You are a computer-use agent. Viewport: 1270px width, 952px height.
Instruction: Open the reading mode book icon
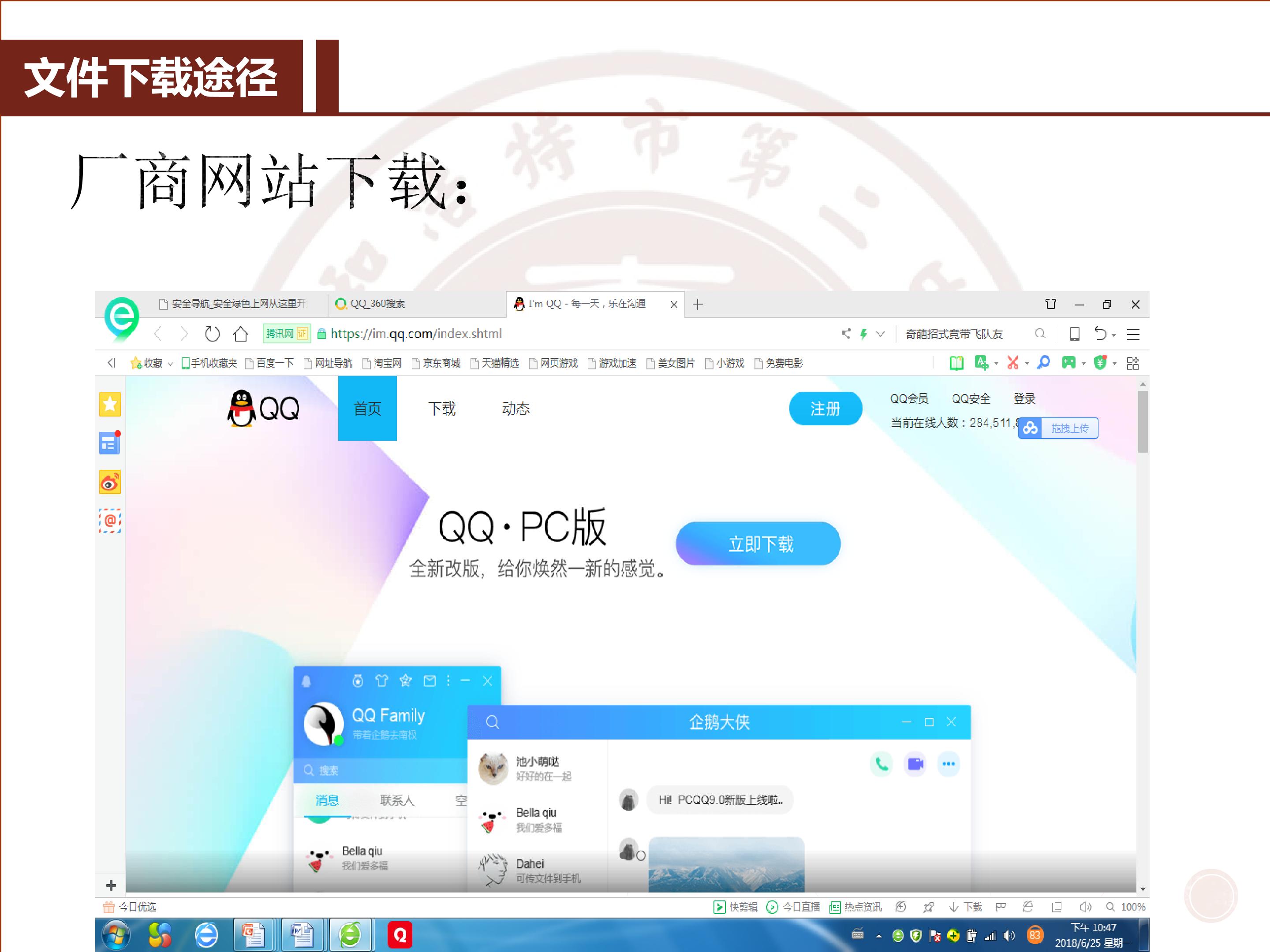pyautogui.click(x=956, y=363)
